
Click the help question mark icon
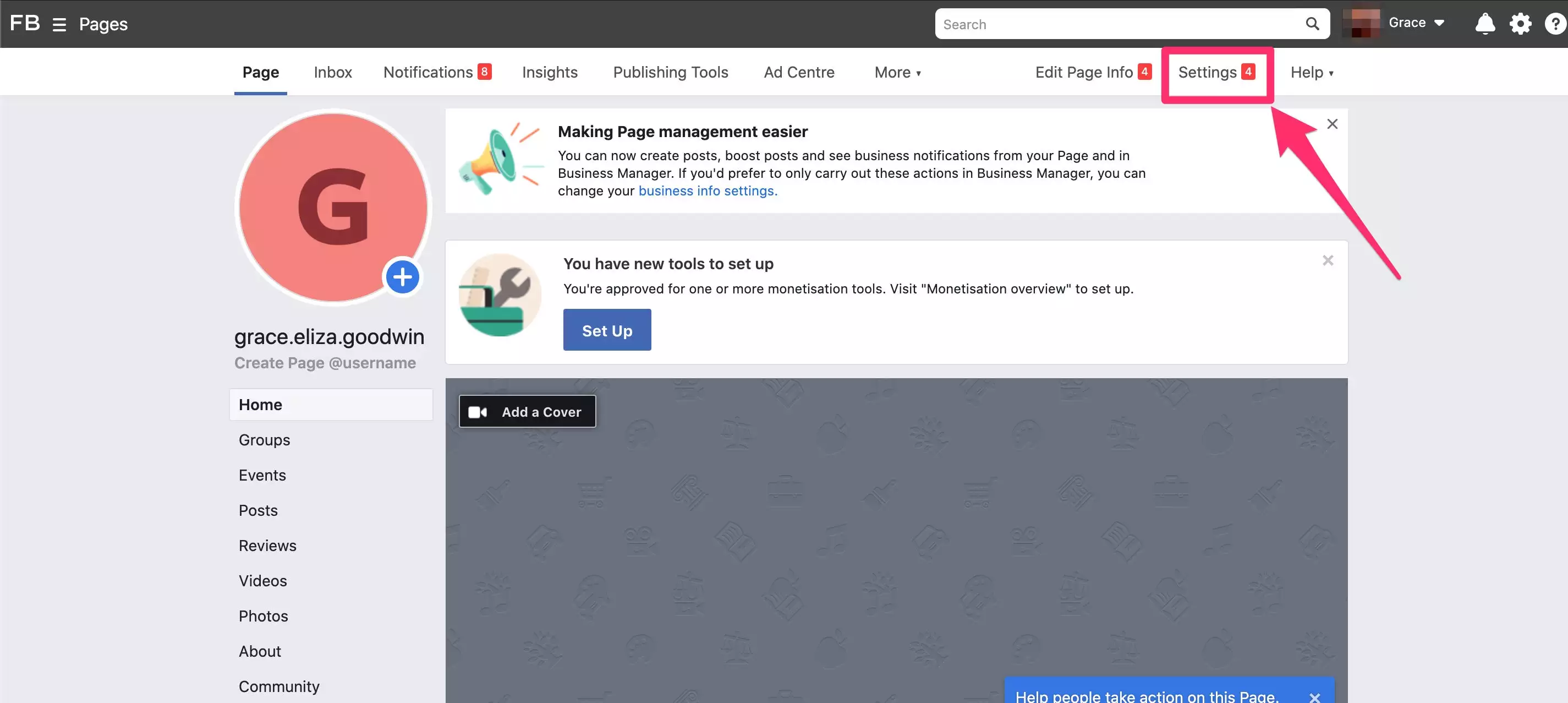(x=1555, y=24)
